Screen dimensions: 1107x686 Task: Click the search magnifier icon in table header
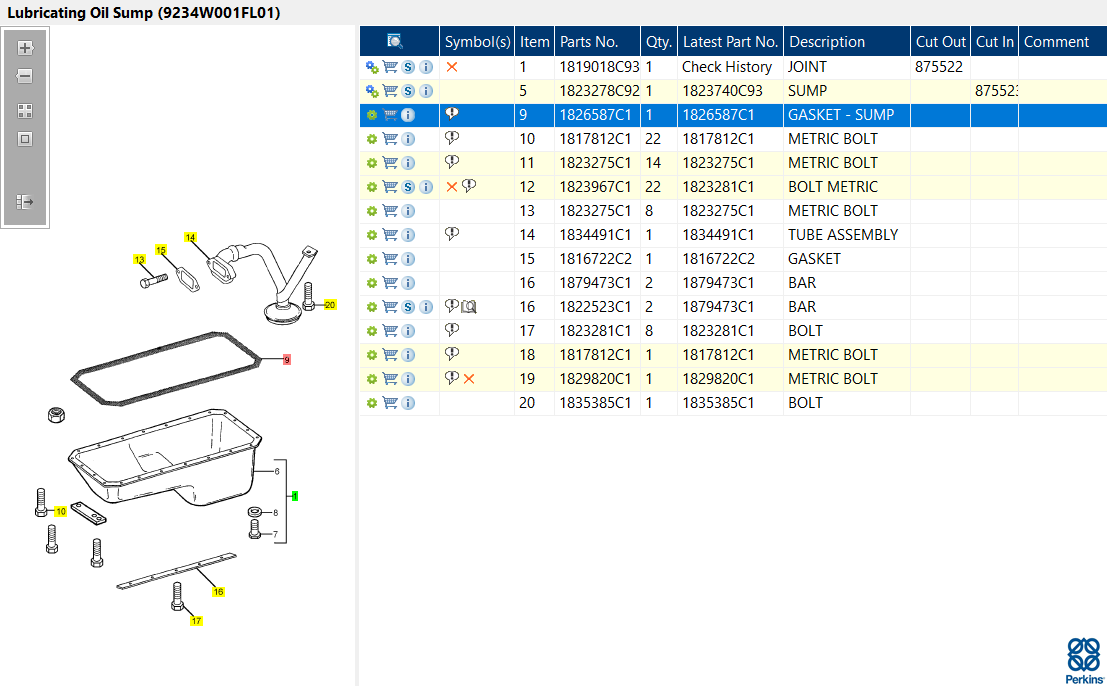(x=395, y=42)
